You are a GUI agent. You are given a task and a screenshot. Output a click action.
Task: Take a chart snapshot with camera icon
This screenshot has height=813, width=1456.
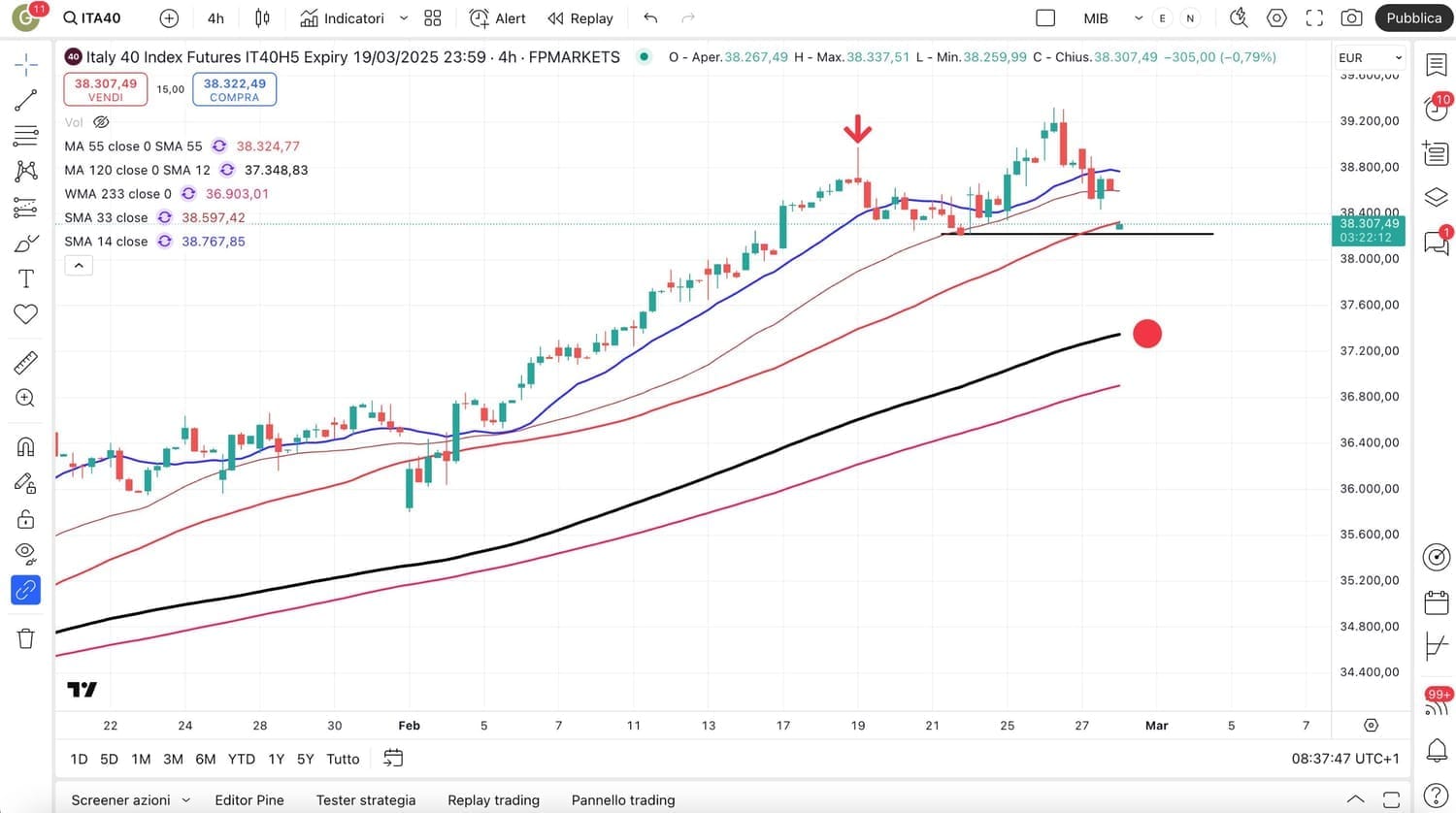point(1350,18)
